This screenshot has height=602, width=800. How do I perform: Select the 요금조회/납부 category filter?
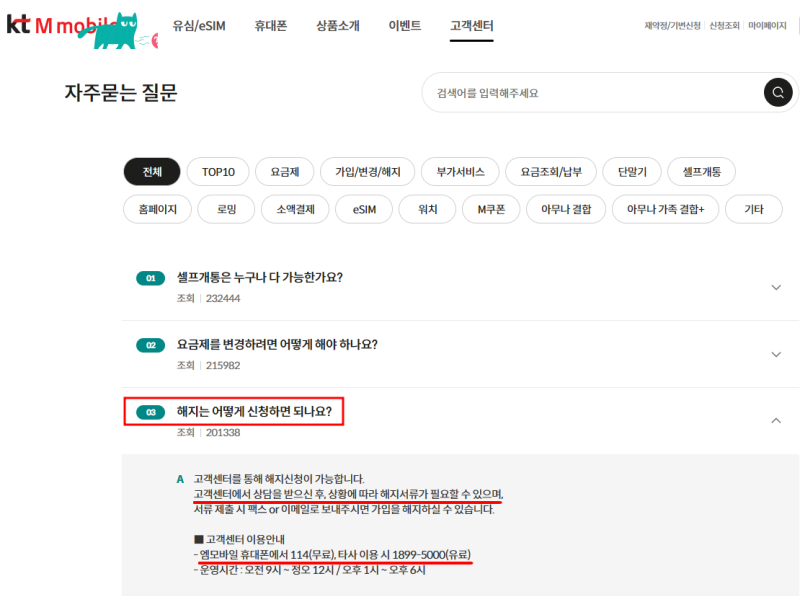pos(551,172)
